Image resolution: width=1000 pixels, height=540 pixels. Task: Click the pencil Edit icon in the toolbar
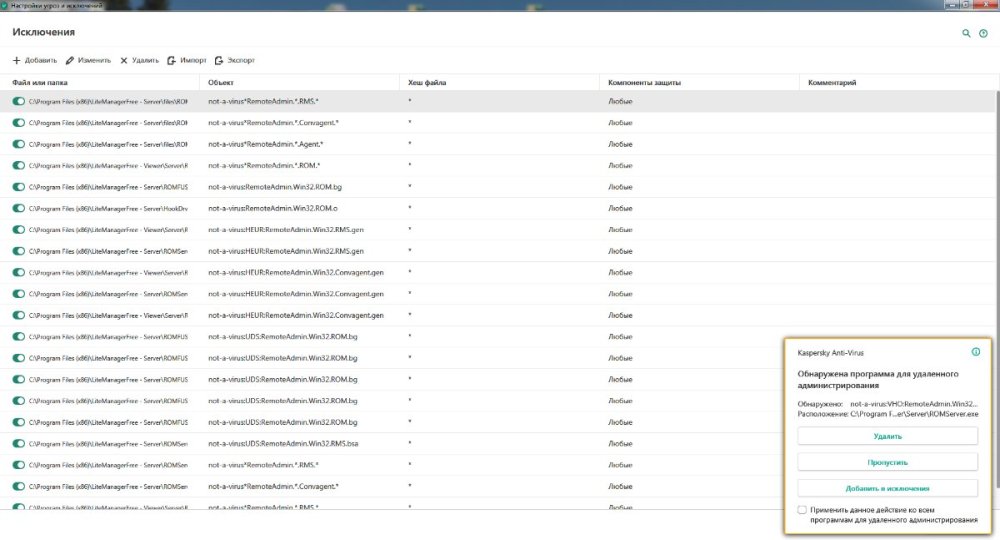[x=69, y=61]
